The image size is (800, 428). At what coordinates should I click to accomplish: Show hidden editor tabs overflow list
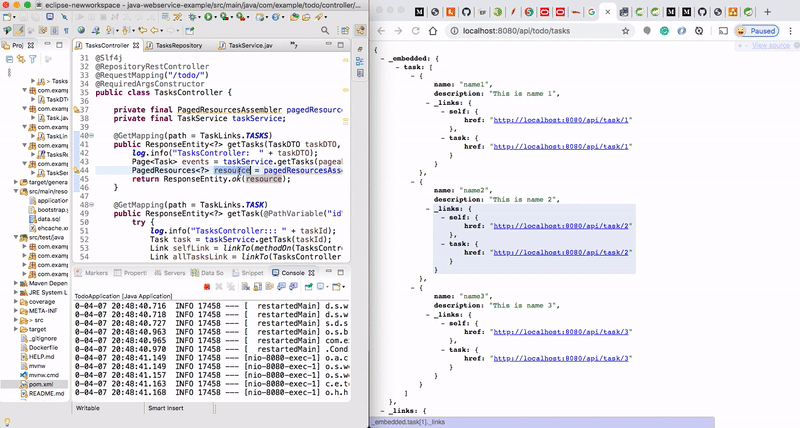(294, 45)
